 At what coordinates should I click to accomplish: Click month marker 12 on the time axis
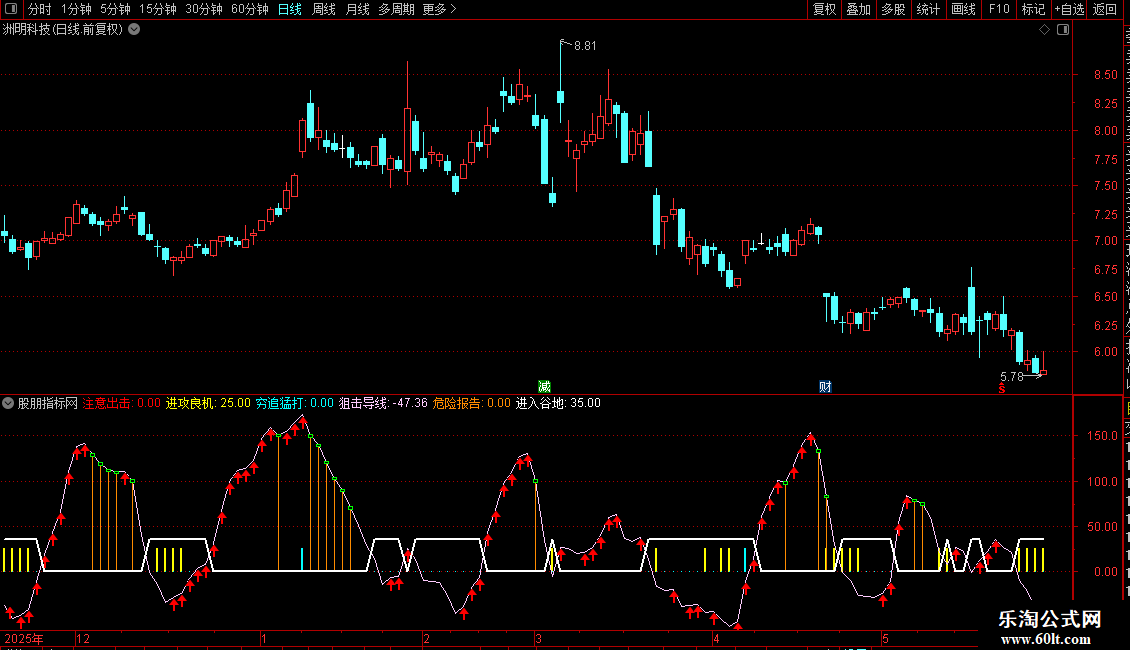pos(83,639)
